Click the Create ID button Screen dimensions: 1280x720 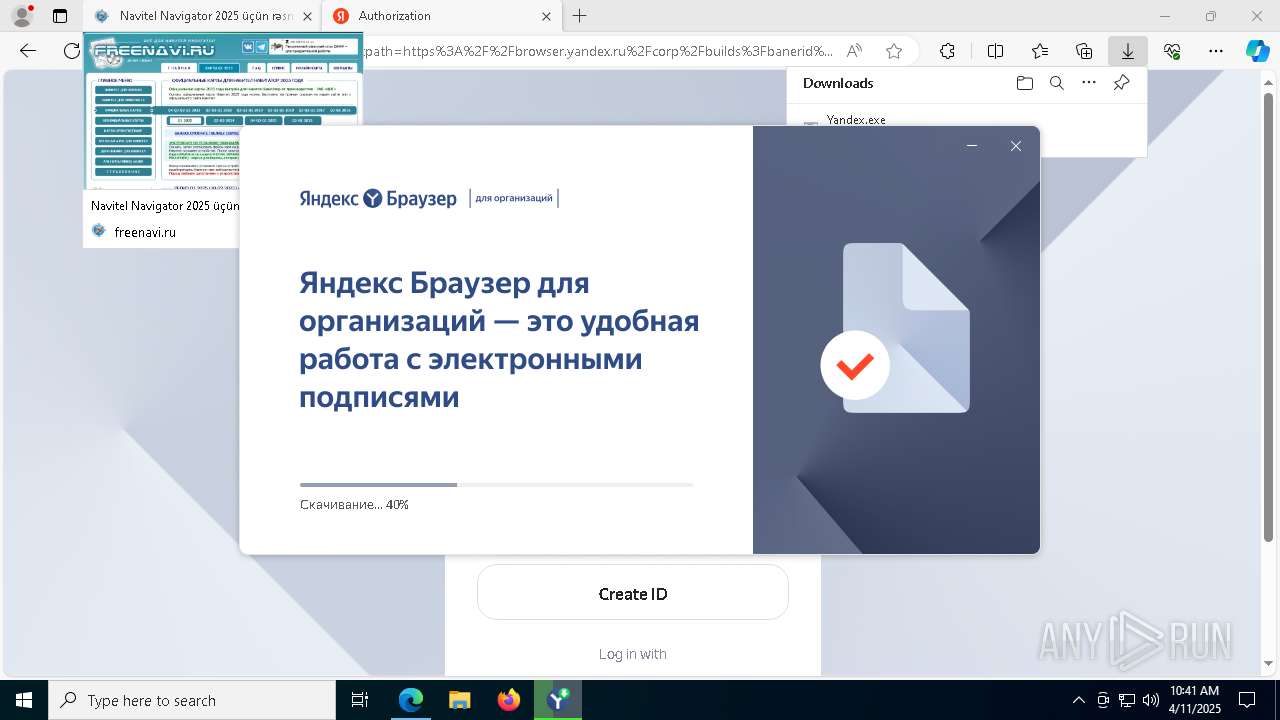tap(633, 593)
